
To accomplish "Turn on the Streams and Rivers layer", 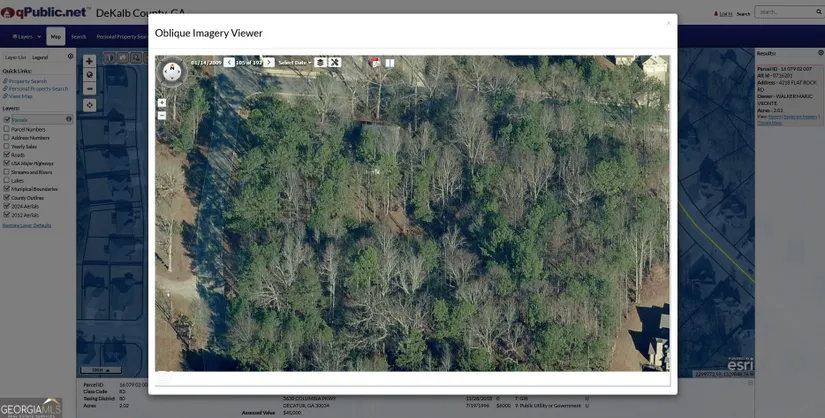I will [7, 172].
